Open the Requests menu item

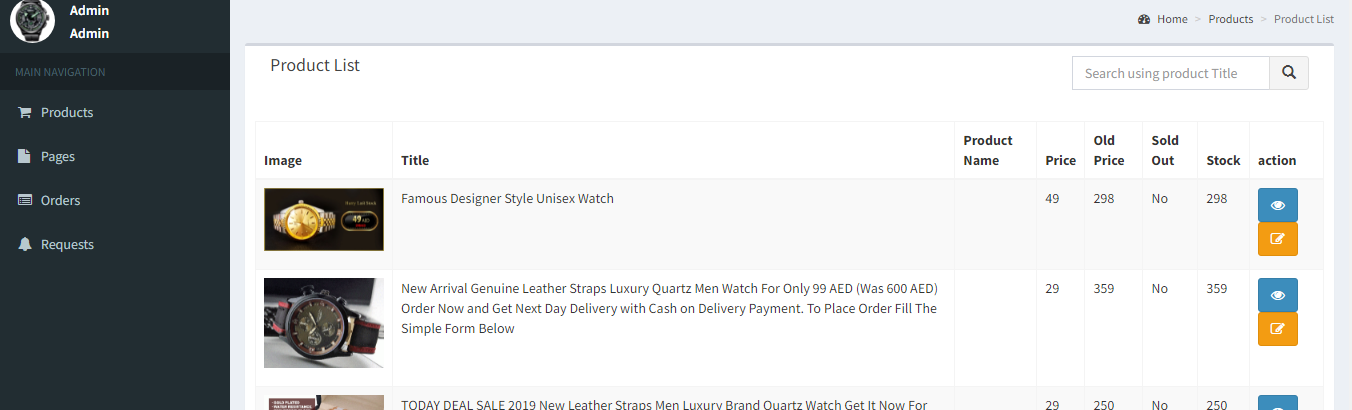67,245
